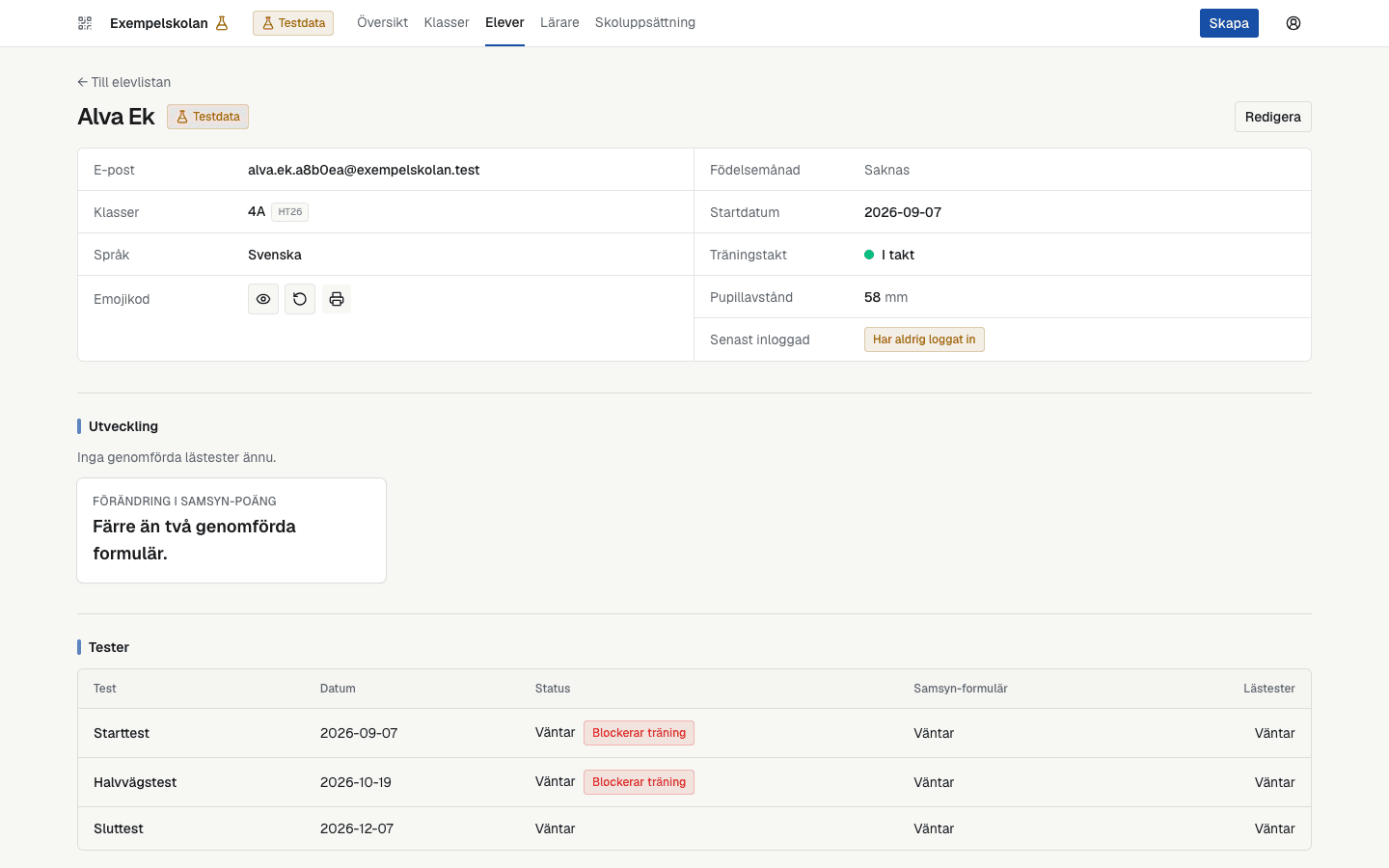The height and width of the screenshot is (868, 1389).
Task: Select the email alva.ek.a8b0ea@exempelskolan.test
Action: pos(364,170)
